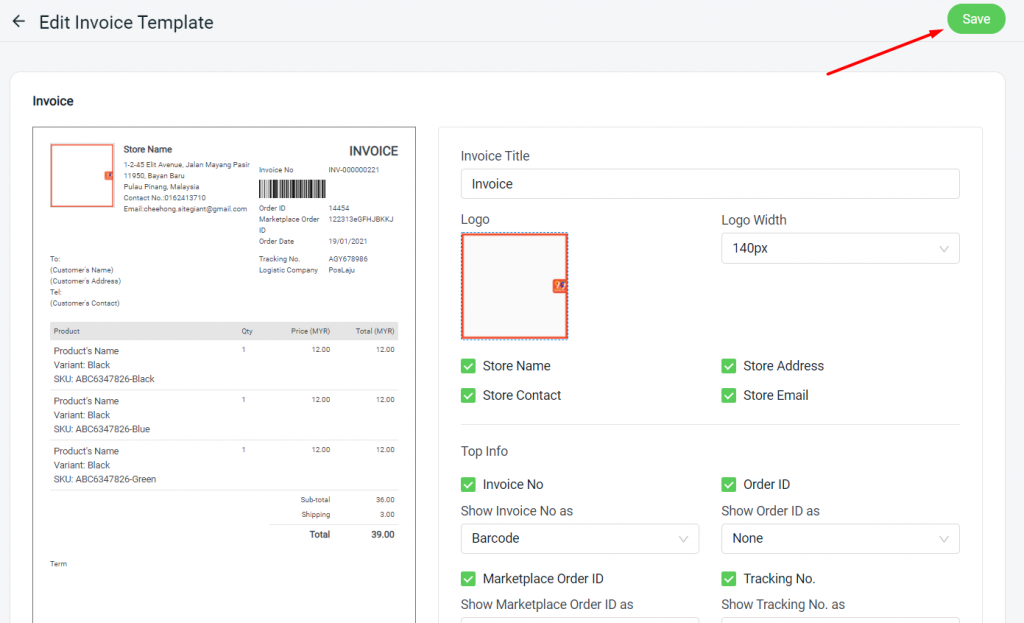Click the logo placeholder in invoice preview
The height and width of the screenshot is (623, 1024).
[x=81, y=175]
